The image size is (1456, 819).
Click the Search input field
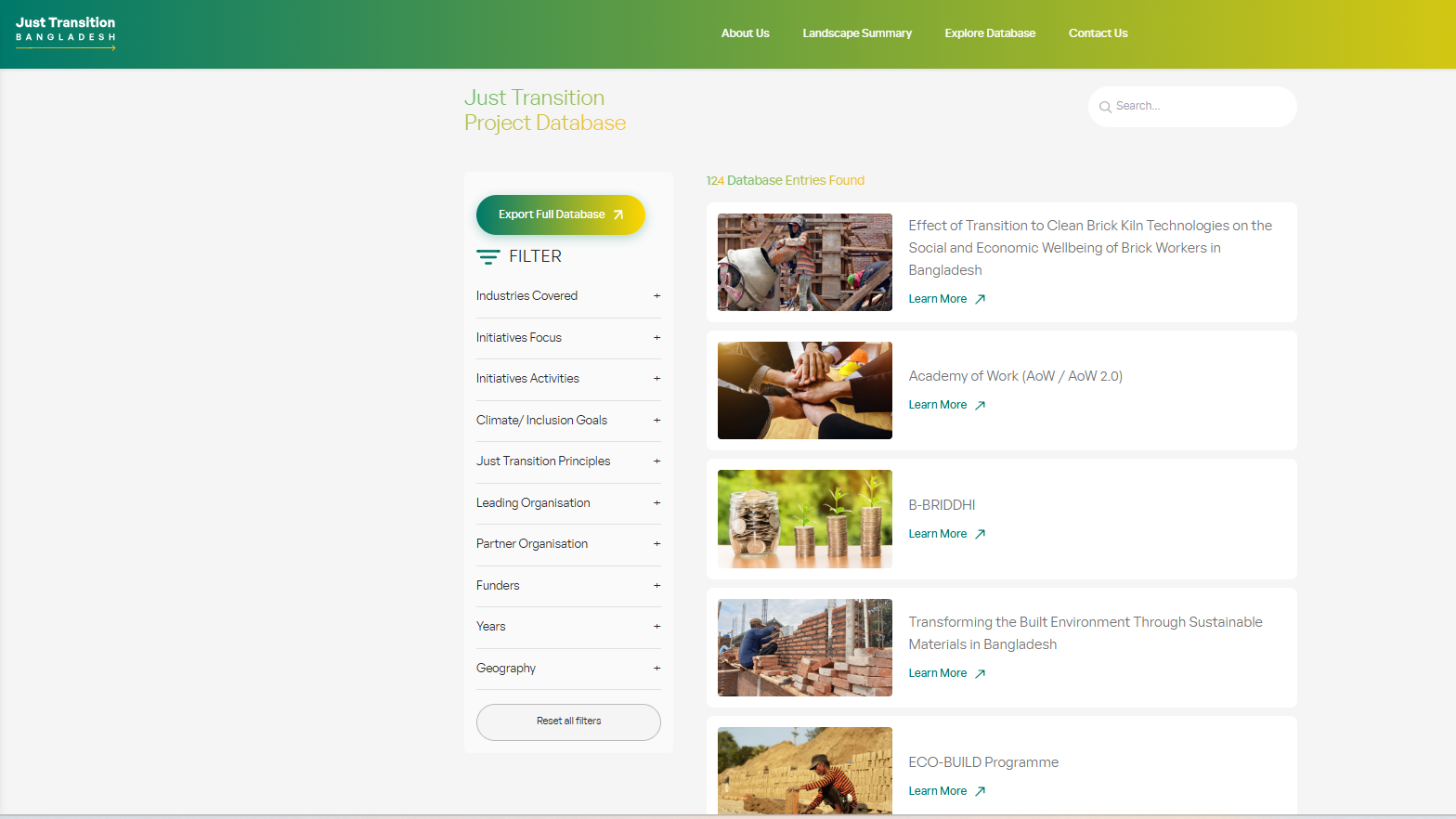pyautogui.click(x=1192, y=107)
